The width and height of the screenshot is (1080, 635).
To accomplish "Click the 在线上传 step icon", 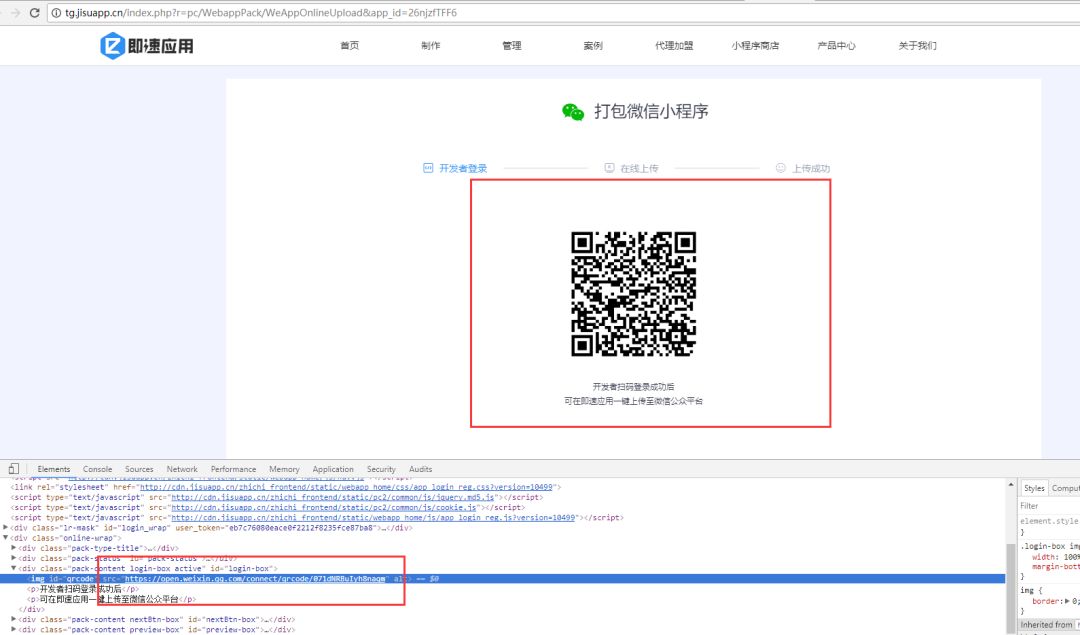I will 609,168.
